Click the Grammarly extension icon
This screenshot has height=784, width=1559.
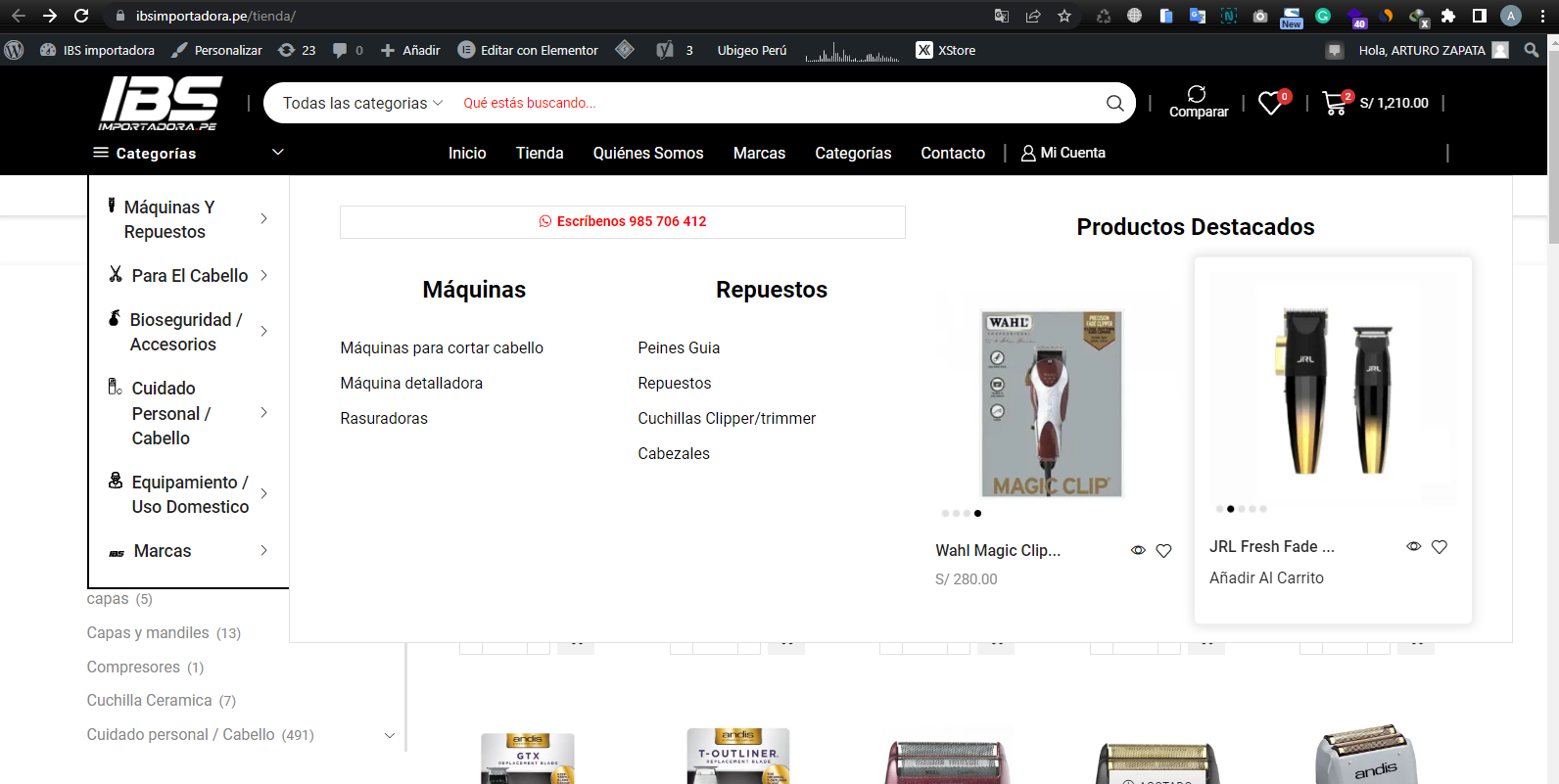[x=1323, y=16]
